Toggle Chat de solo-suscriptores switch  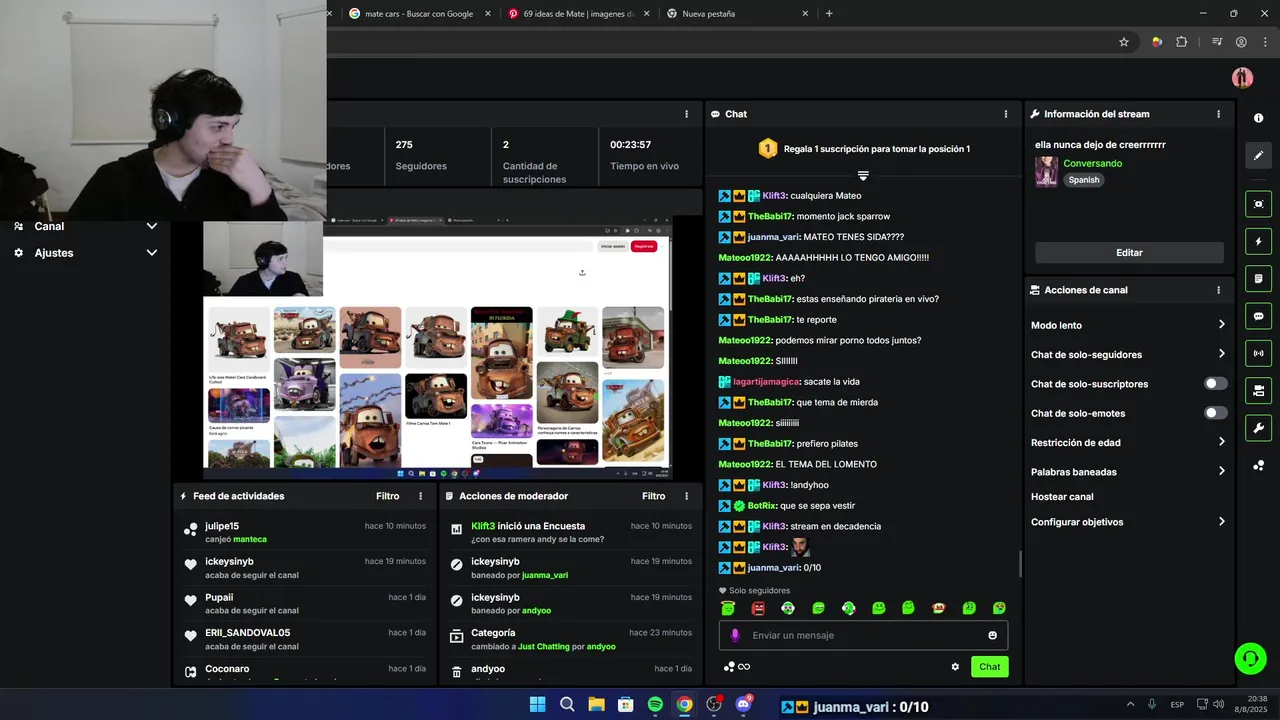point(1215,384)
